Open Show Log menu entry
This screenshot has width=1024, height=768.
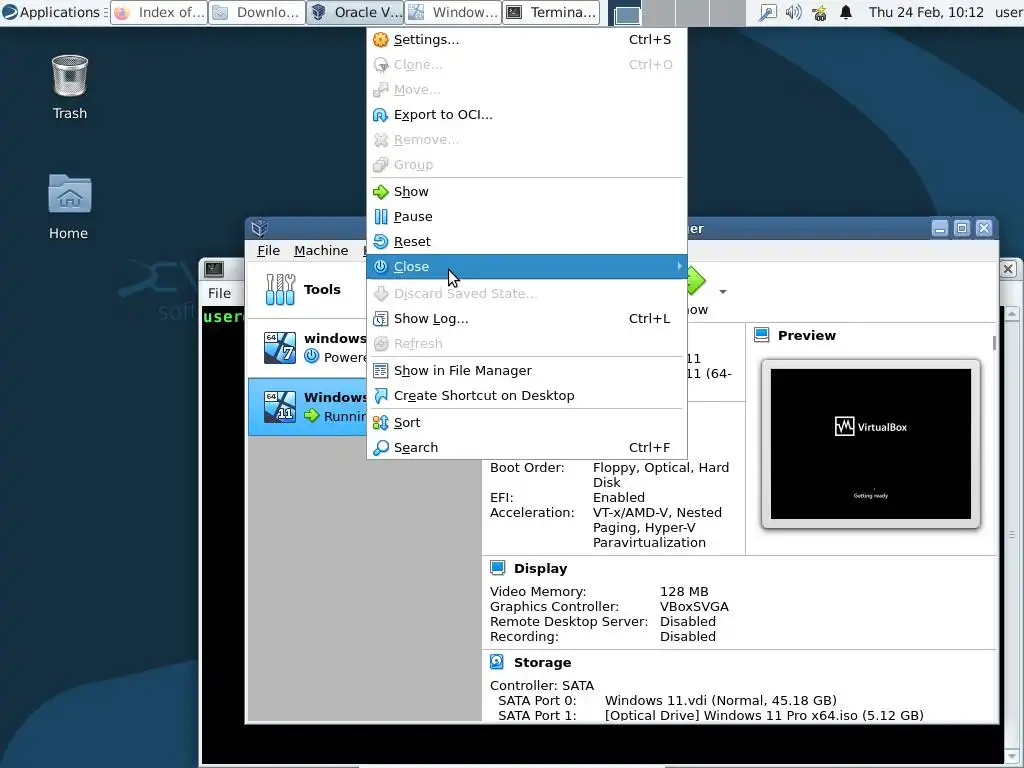[x=526, y=319]
